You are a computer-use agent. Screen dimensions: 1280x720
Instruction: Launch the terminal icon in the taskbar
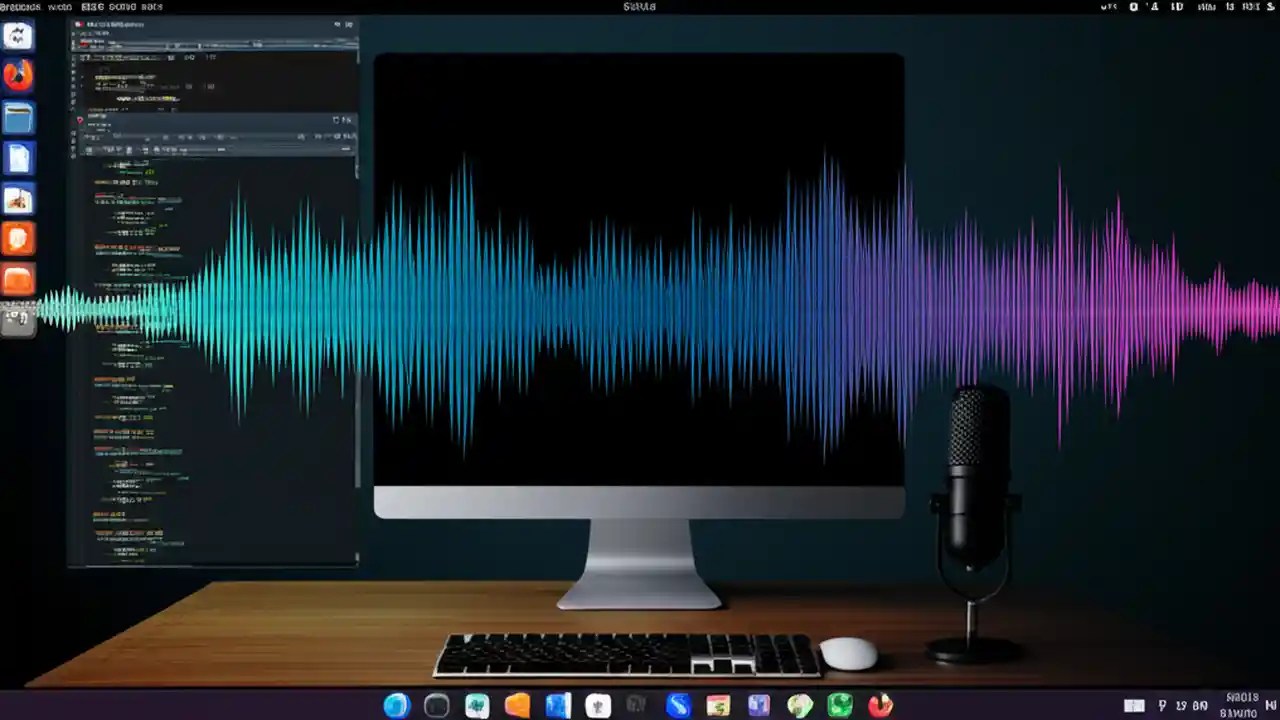[437, 706]
